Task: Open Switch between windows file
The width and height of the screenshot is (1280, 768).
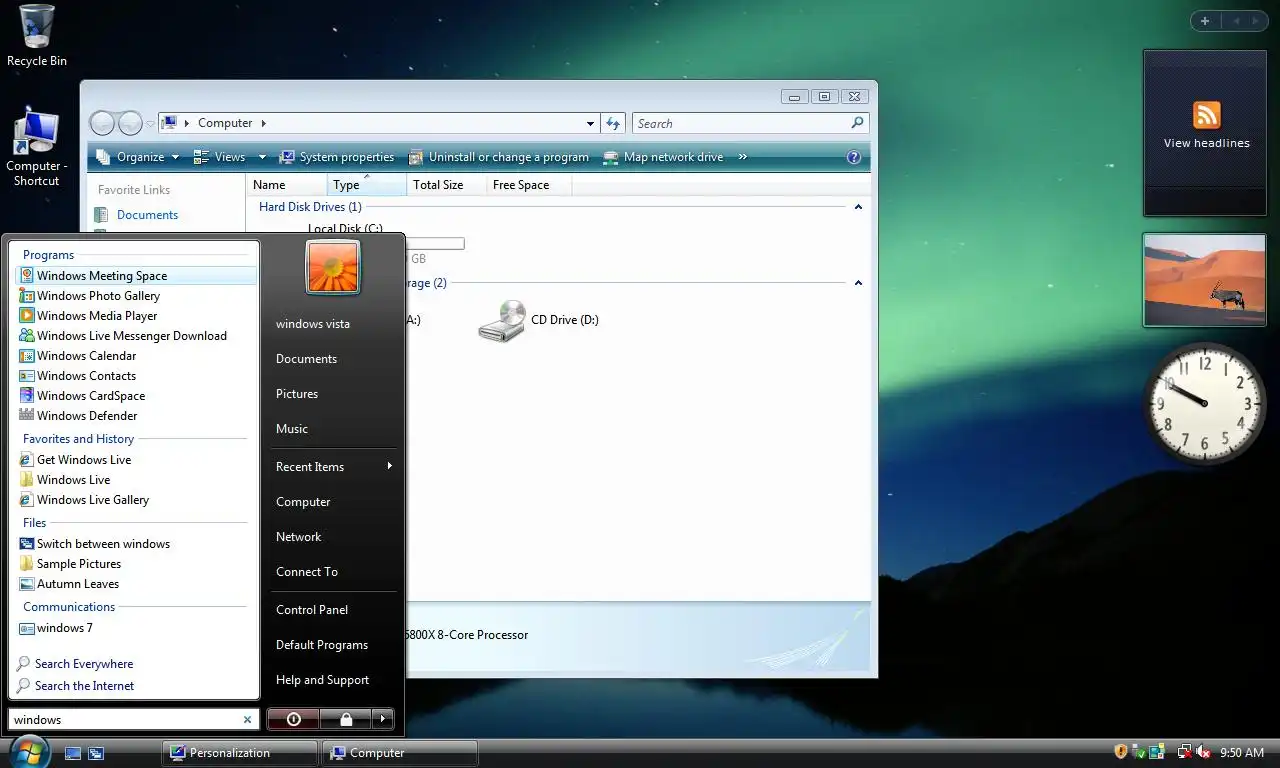Action: [x=137, y=544]
